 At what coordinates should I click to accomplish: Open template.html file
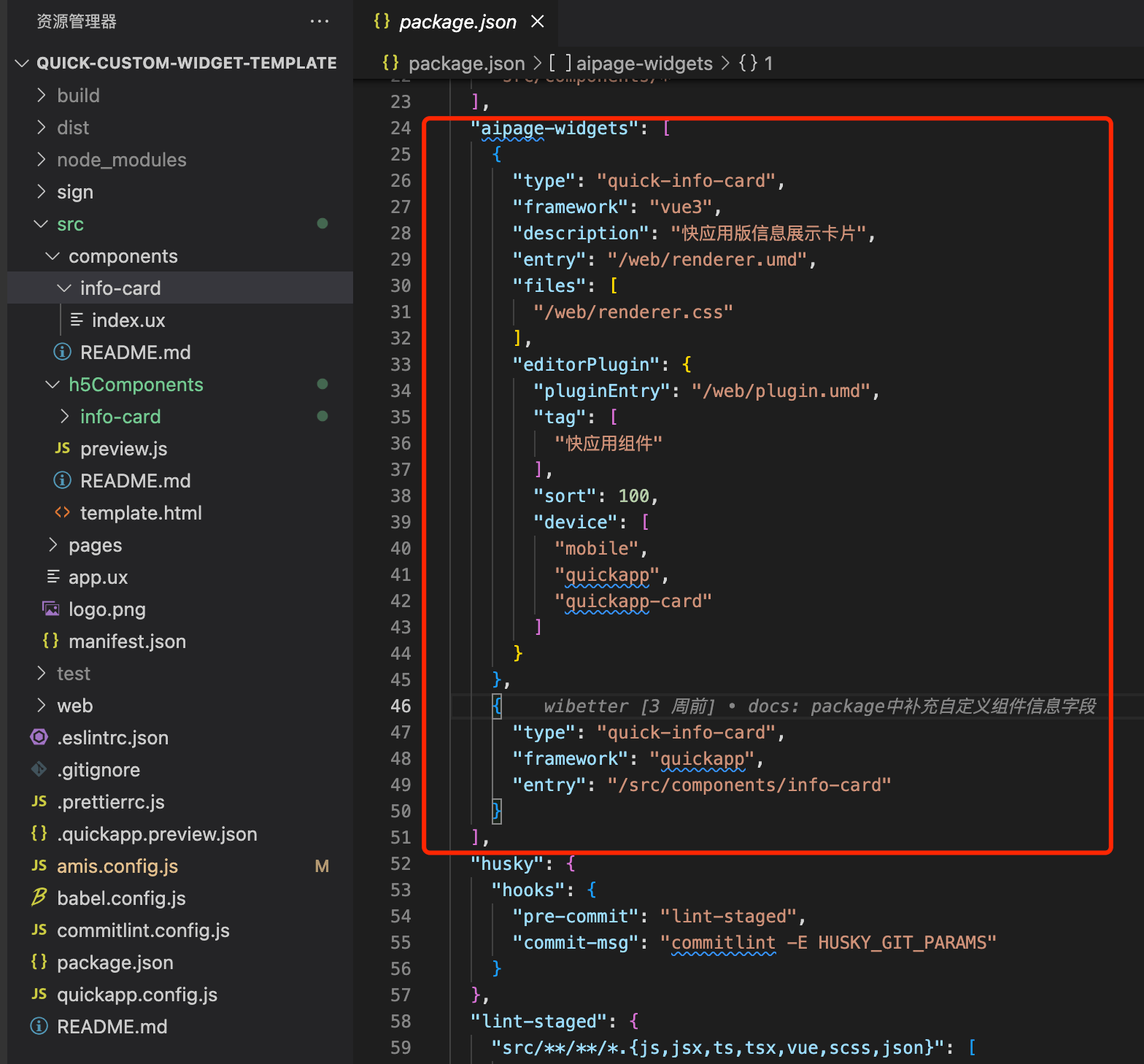141,513
